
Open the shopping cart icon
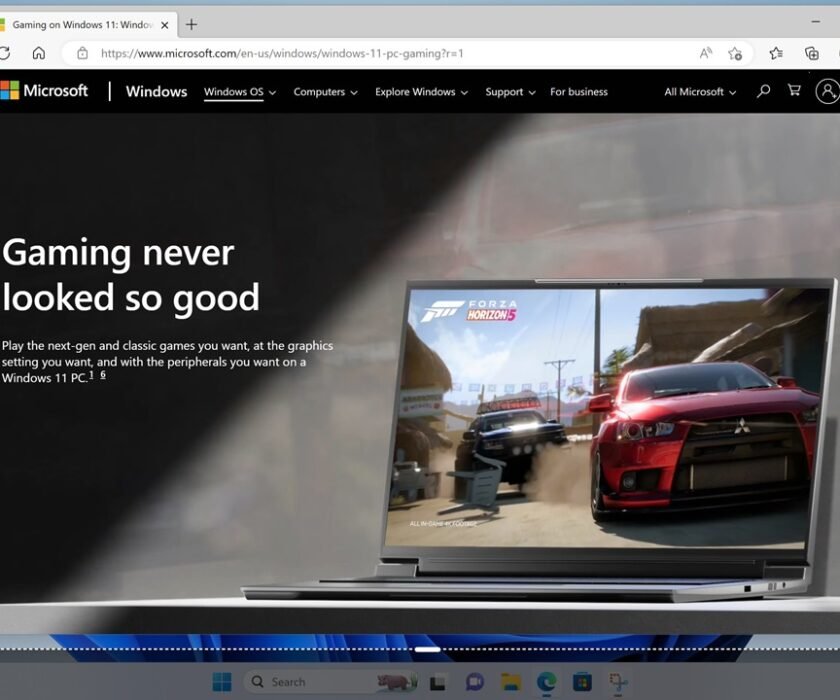point(794,91)
